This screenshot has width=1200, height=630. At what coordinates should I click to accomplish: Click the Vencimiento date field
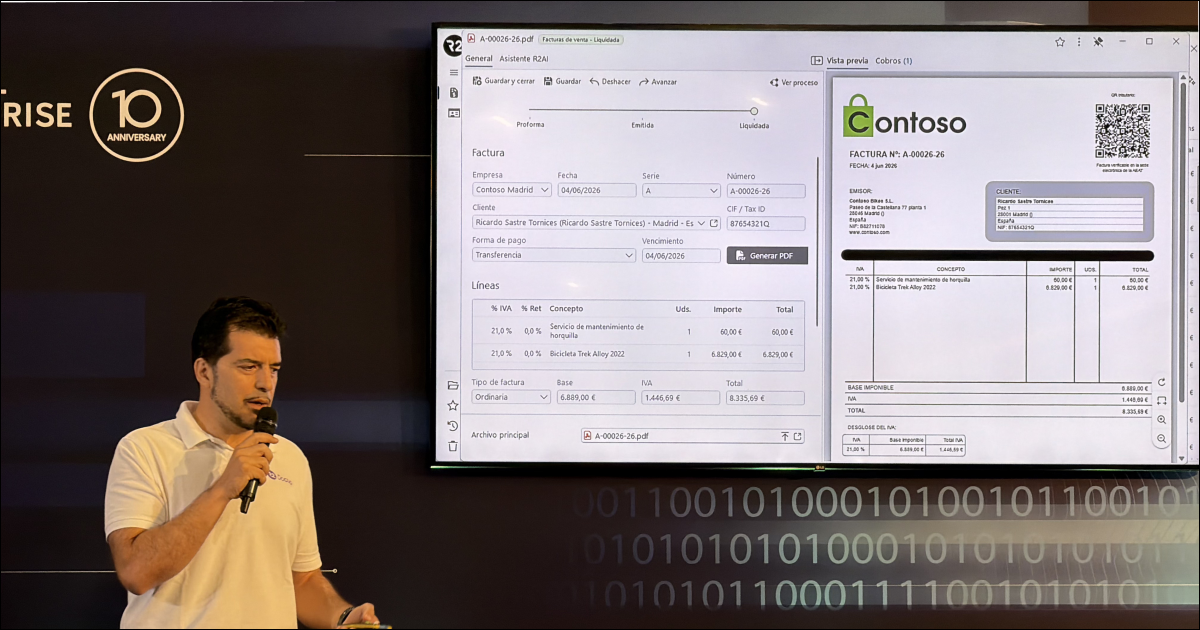coord(681,255)
